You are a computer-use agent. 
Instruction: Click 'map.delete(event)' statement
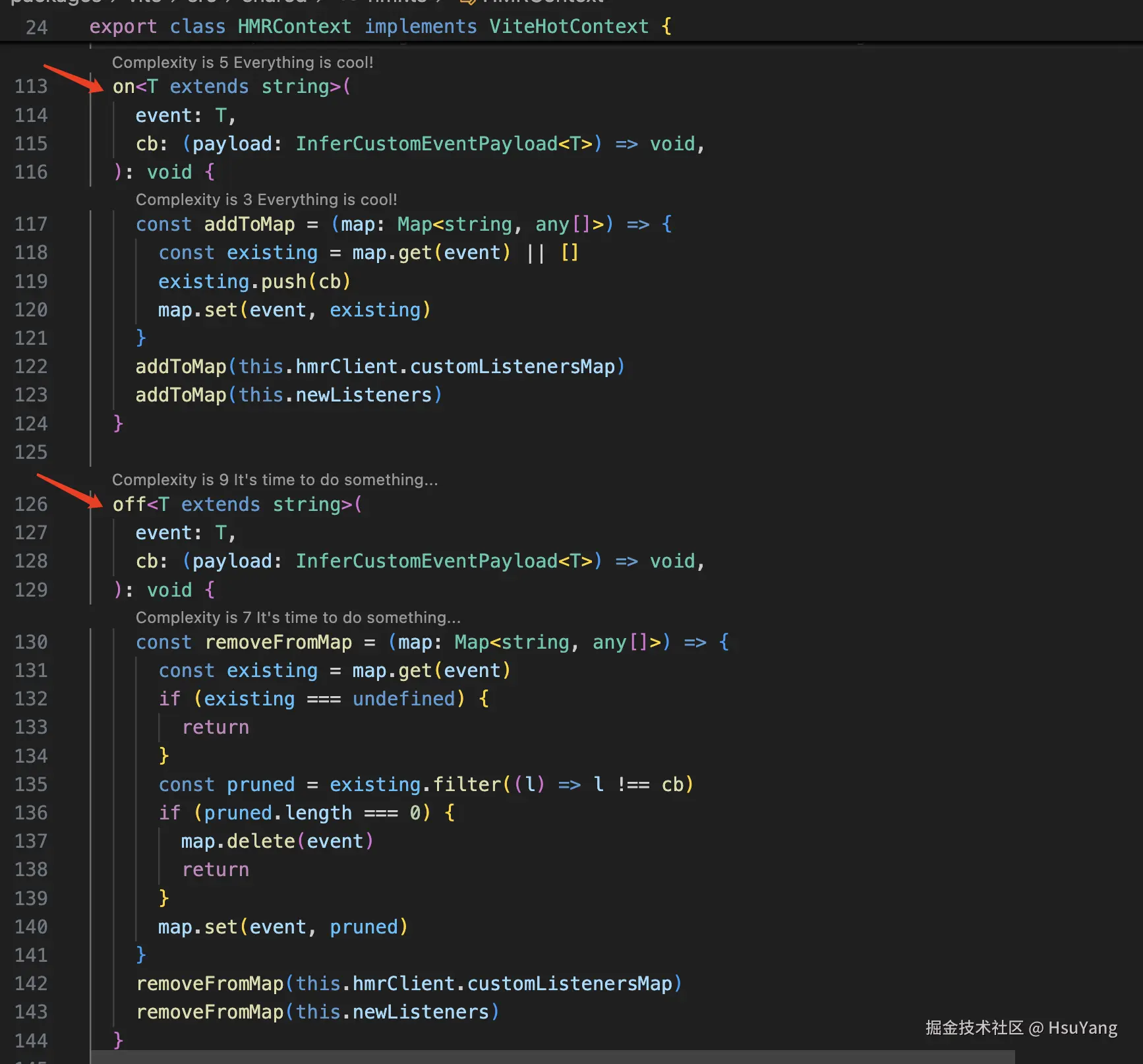(277, 842)
